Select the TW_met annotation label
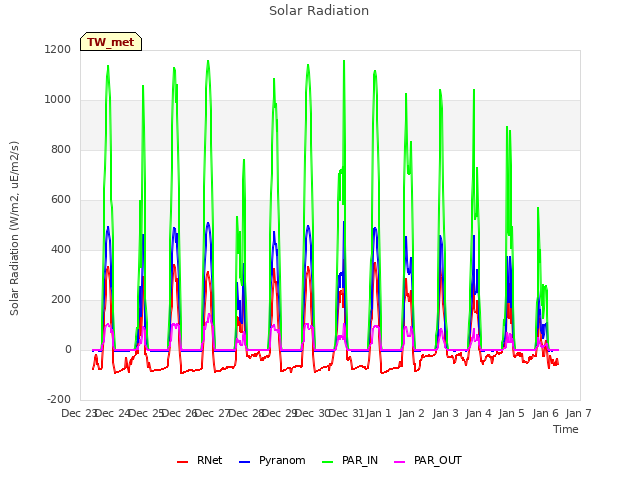 (x=111, y=42)
